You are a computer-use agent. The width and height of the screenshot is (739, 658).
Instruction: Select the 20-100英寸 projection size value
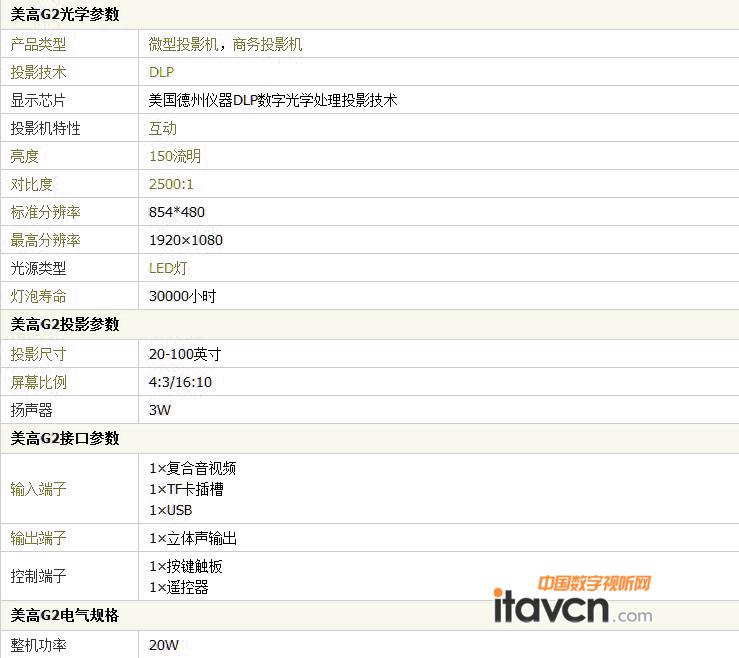coord(185,354)
